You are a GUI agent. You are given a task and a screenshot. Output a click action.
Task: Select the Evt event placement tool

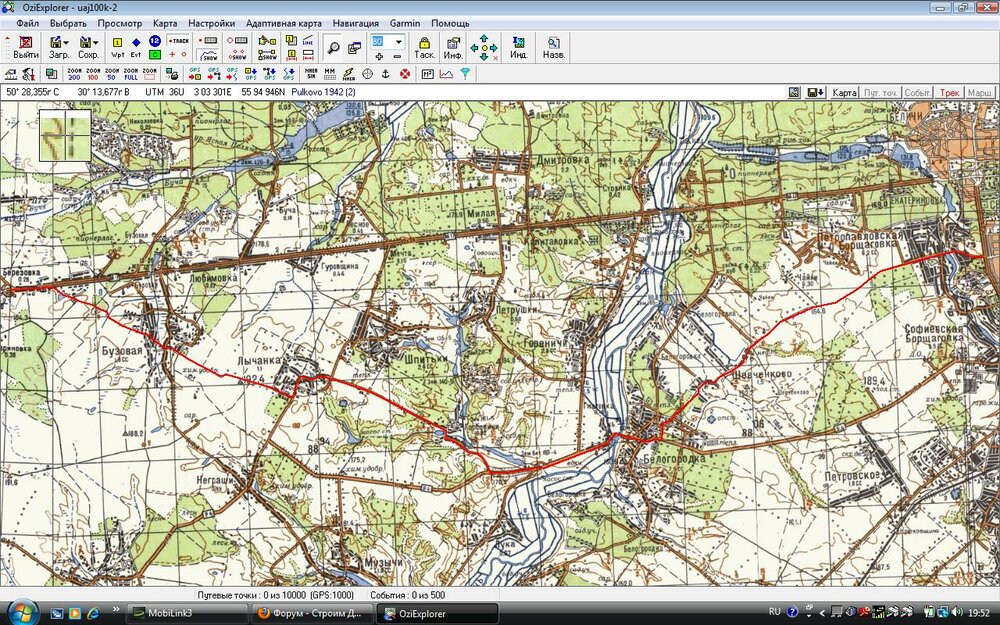[x=136, y=47]
